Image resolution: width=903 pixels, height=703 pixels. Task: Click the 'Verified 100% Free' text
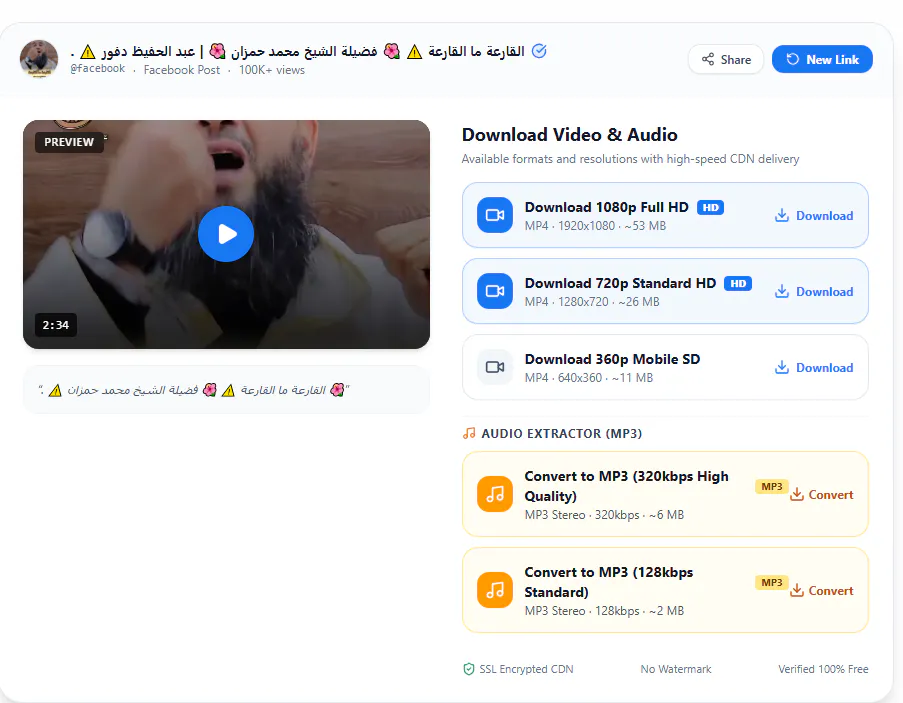coord(824,669)
